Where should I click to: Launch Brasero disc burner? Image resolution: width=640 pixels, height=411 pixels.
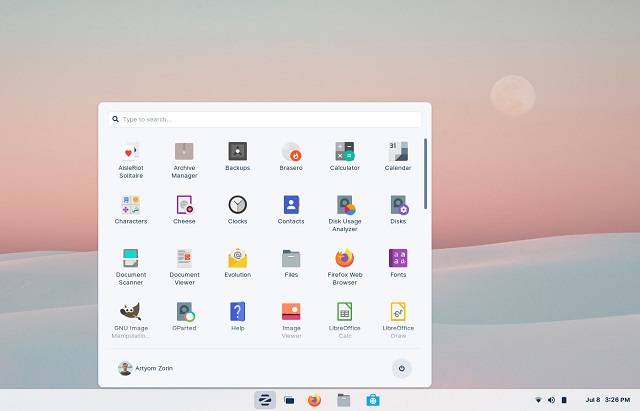(291, 156)
